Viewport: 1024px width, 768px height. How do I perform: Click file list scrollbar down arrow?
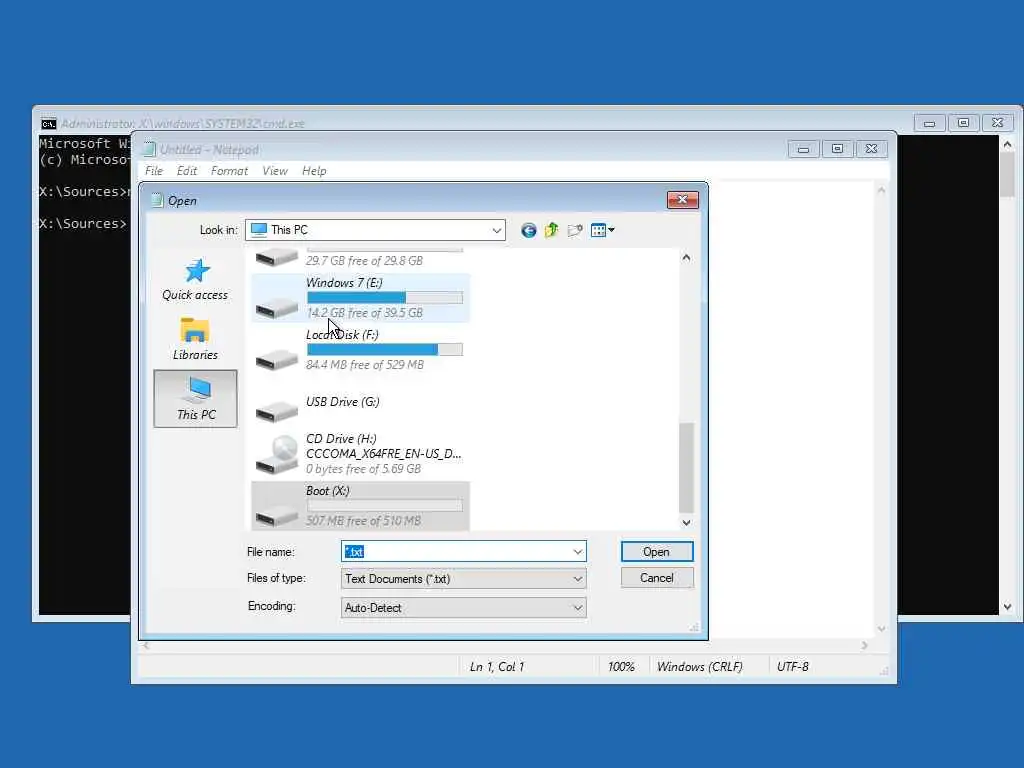[x=686, y=522]
